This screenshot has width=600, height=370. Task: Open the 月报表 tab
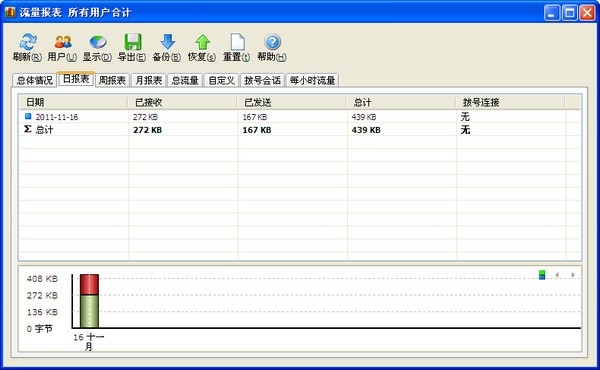[149, 80]
